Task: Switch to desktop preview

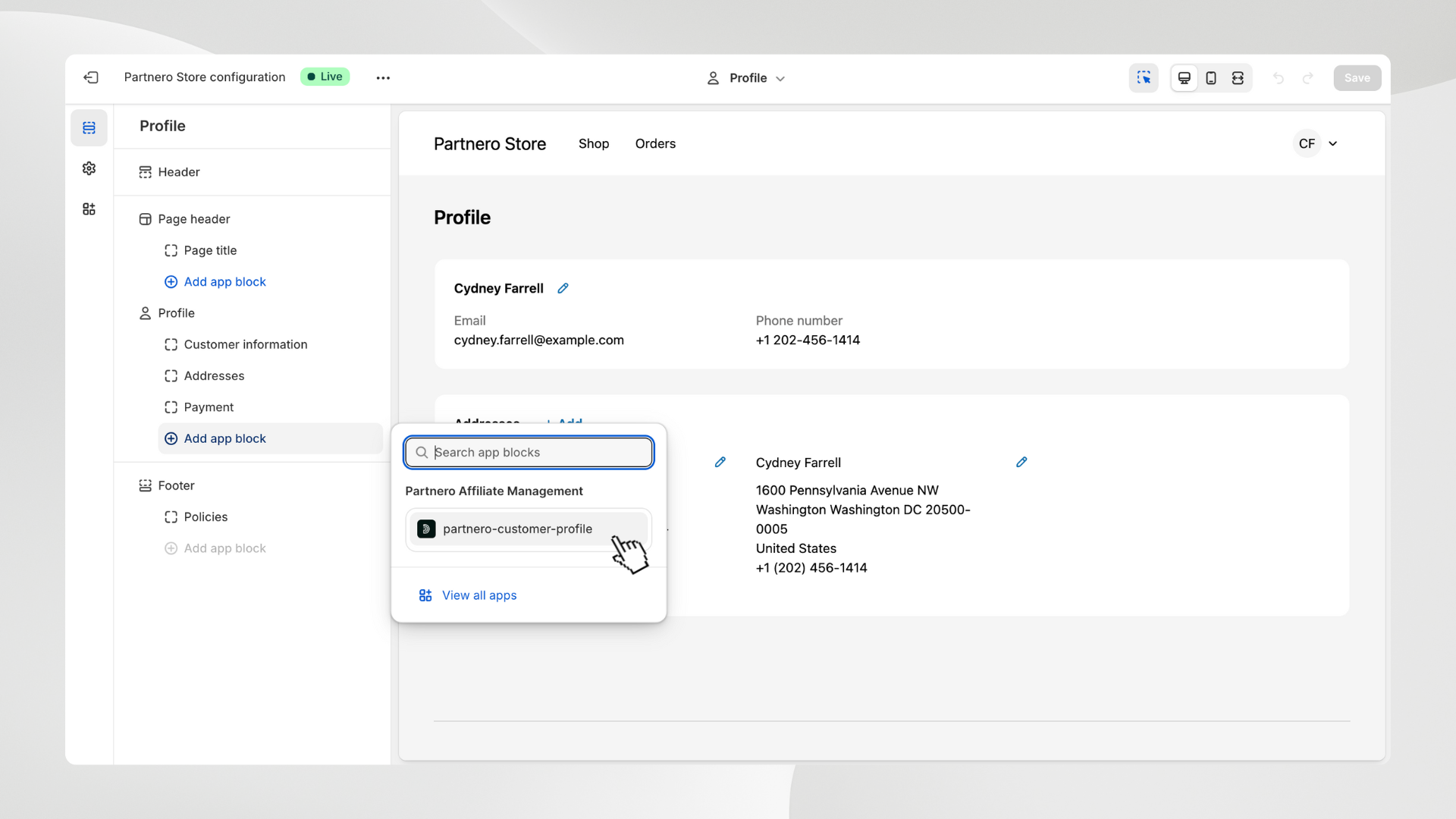Action: coord(1184,77)
